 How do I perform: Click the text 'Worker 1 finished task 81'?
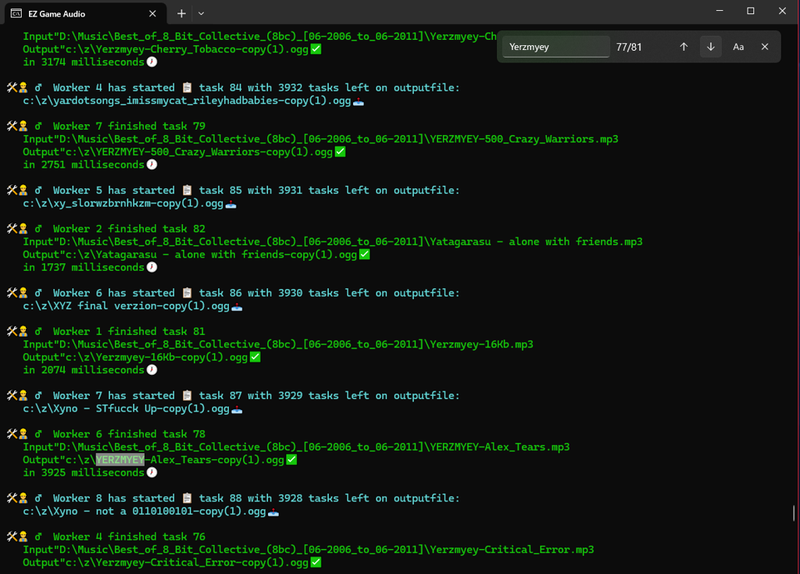tap(129, 331)
